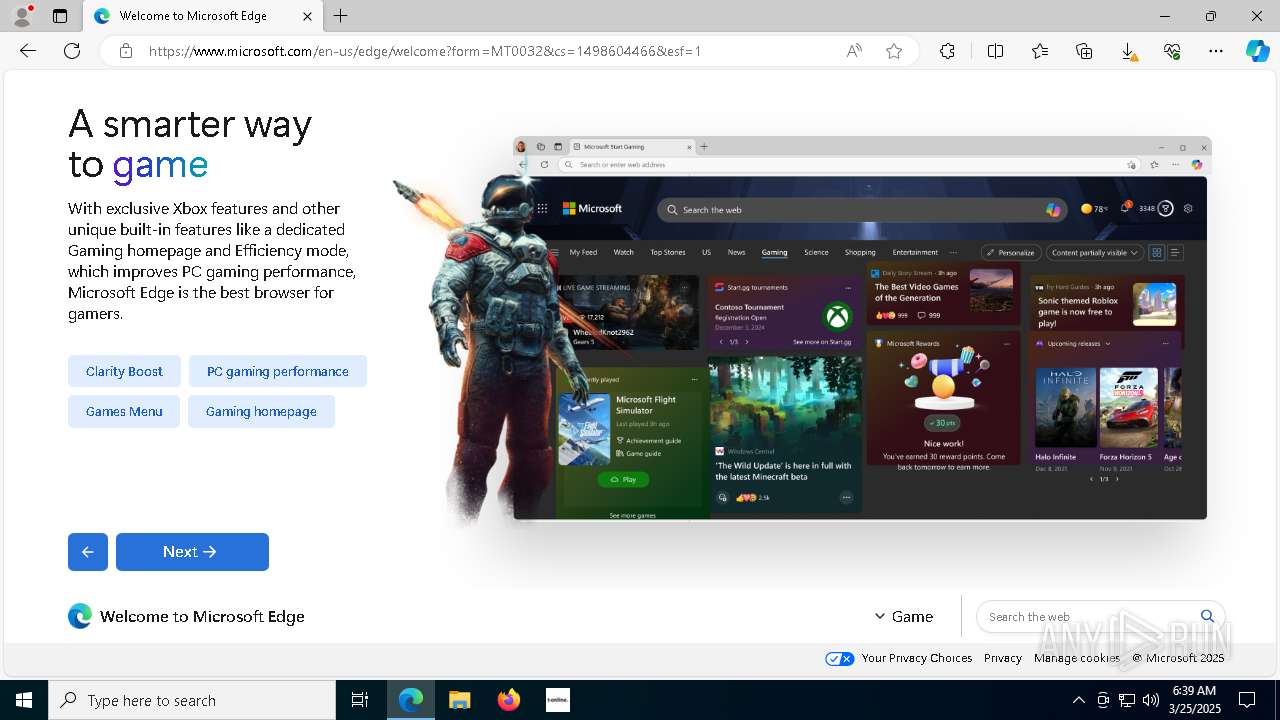The image size is (1280, 720).
Task: Select the Clarity Boost feature button
Action: click(124, 371)
